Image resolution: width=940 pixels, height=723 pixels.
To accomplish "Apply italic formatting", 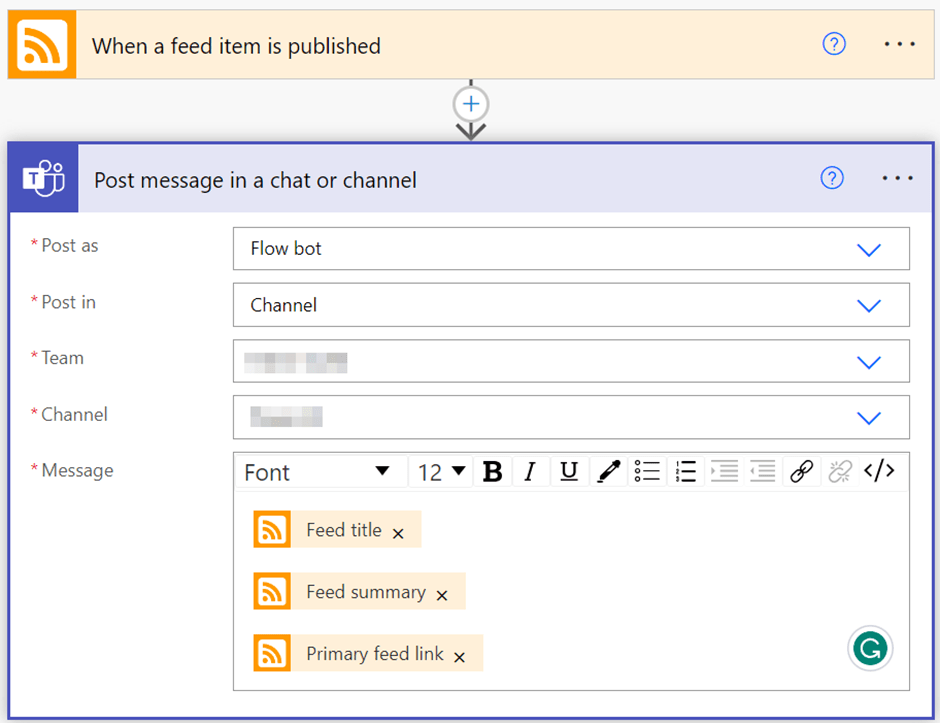I will [x=530, y=471].
